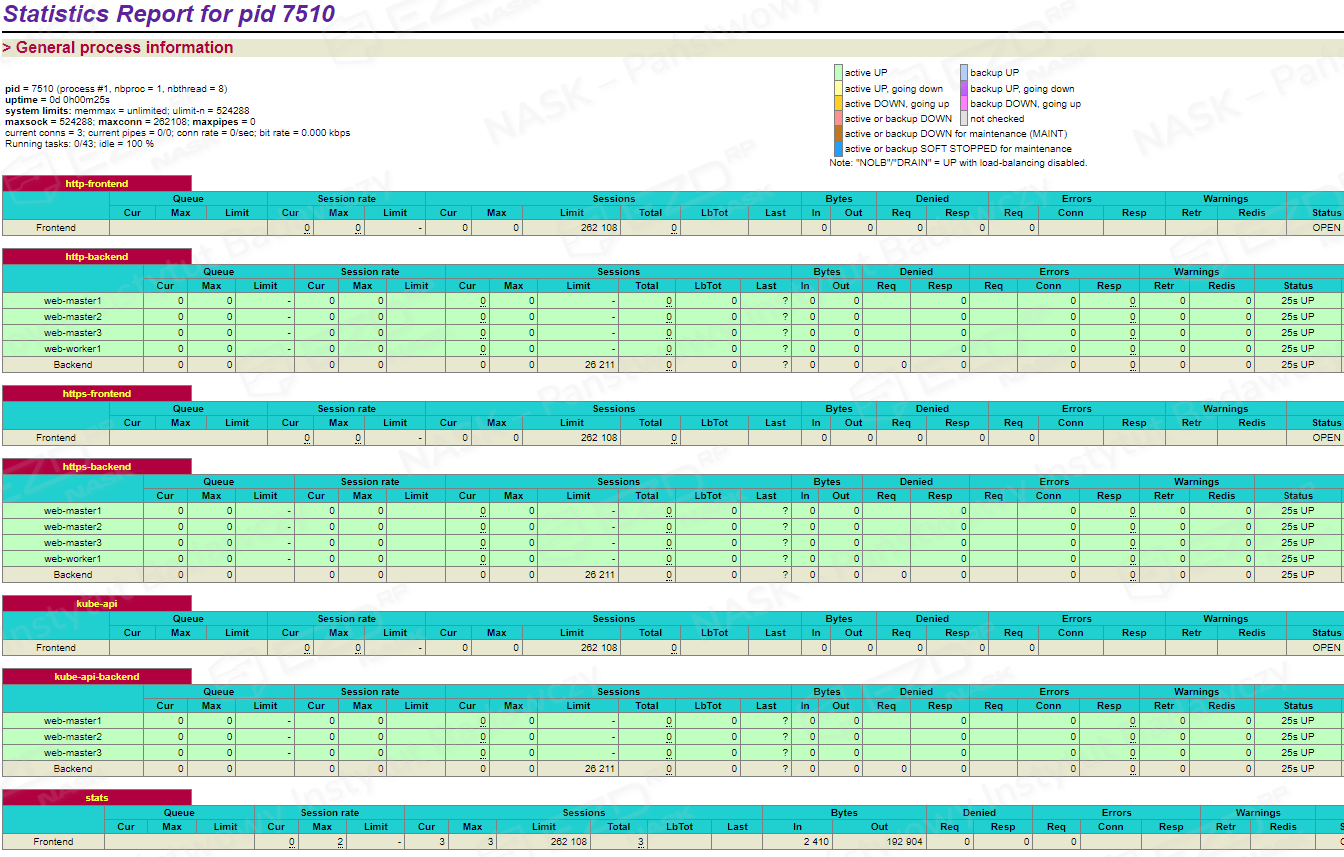This screenshot has height=857, width=1344.
Task: Click the 'not checked' legend swatch
Action: click(x=964, y=119)
